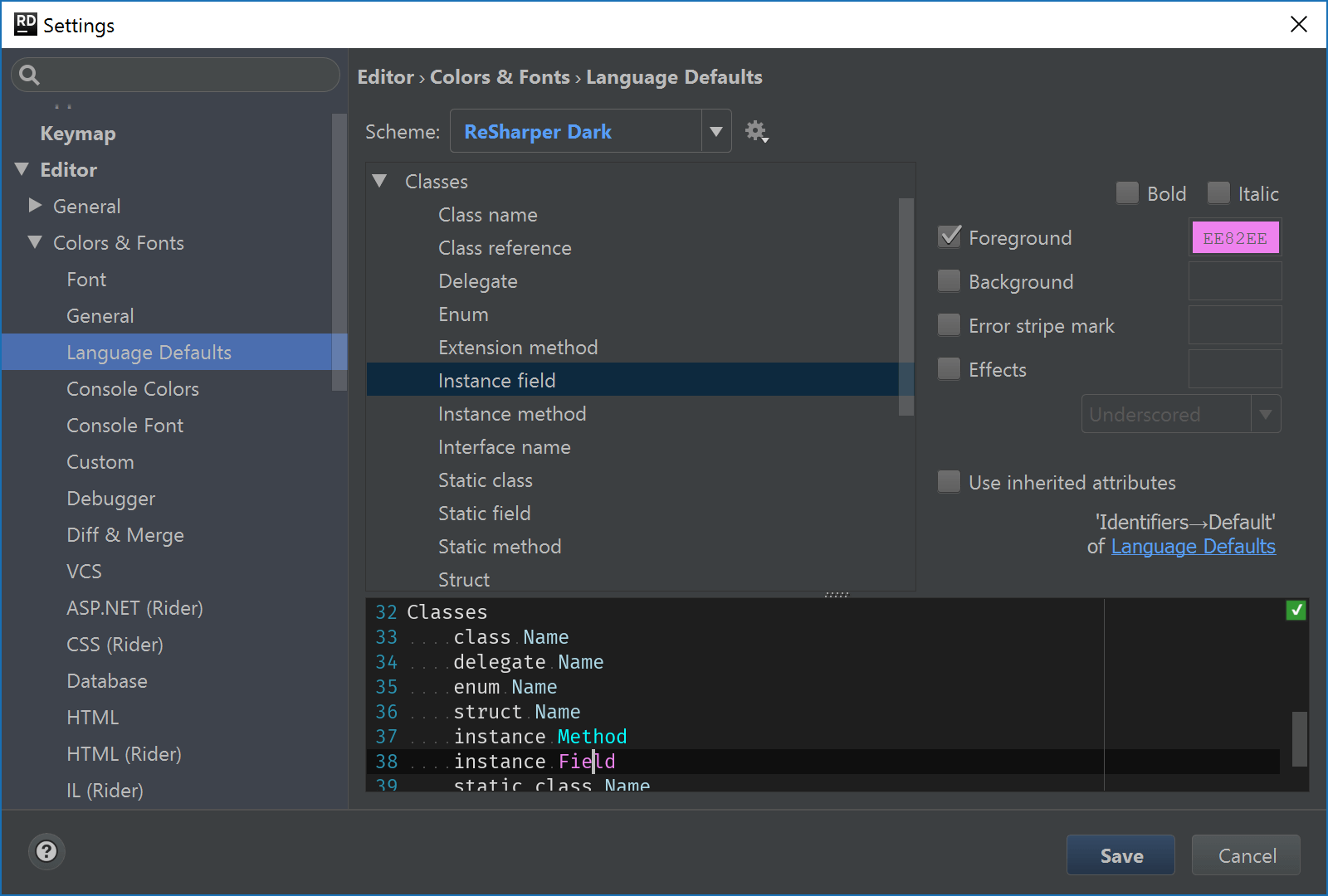
Task: Click the search magnifier icon
Action: (29, 75)
